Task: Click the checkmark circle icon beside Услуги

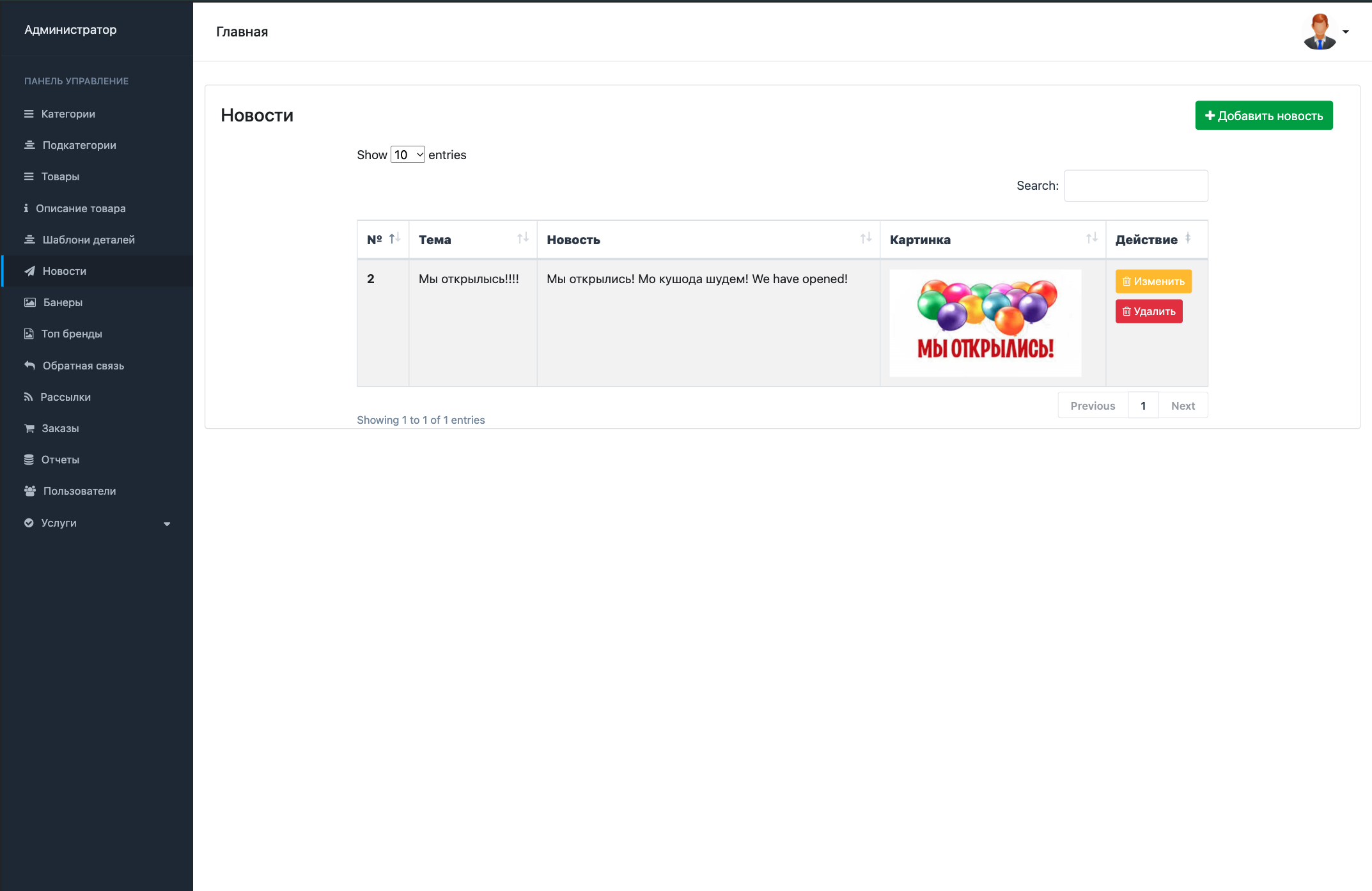Action: coord(29,523)
